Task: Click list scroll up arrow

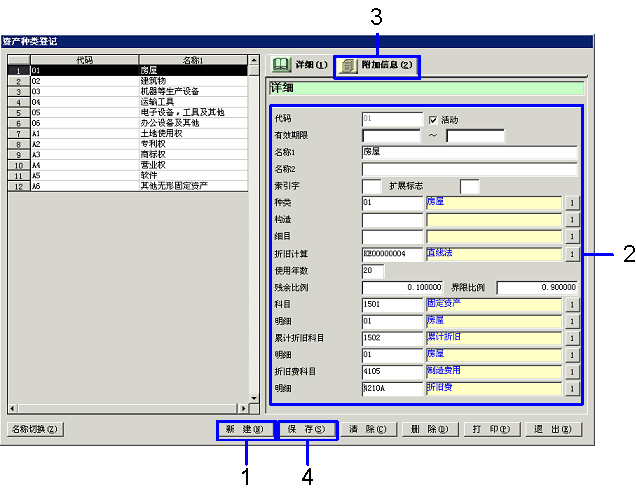Action: 254,60
